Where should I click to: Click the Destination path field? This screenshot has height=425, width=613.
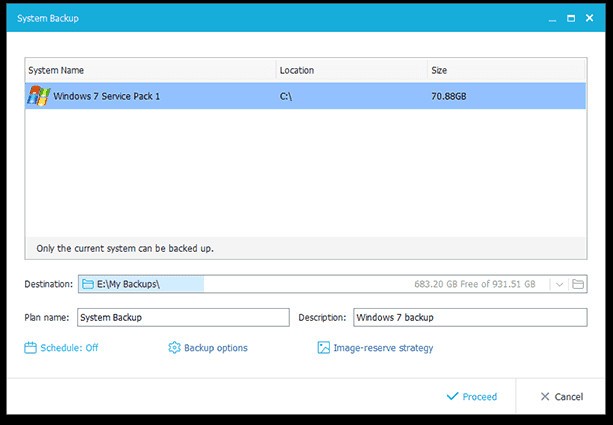(332, 284)
